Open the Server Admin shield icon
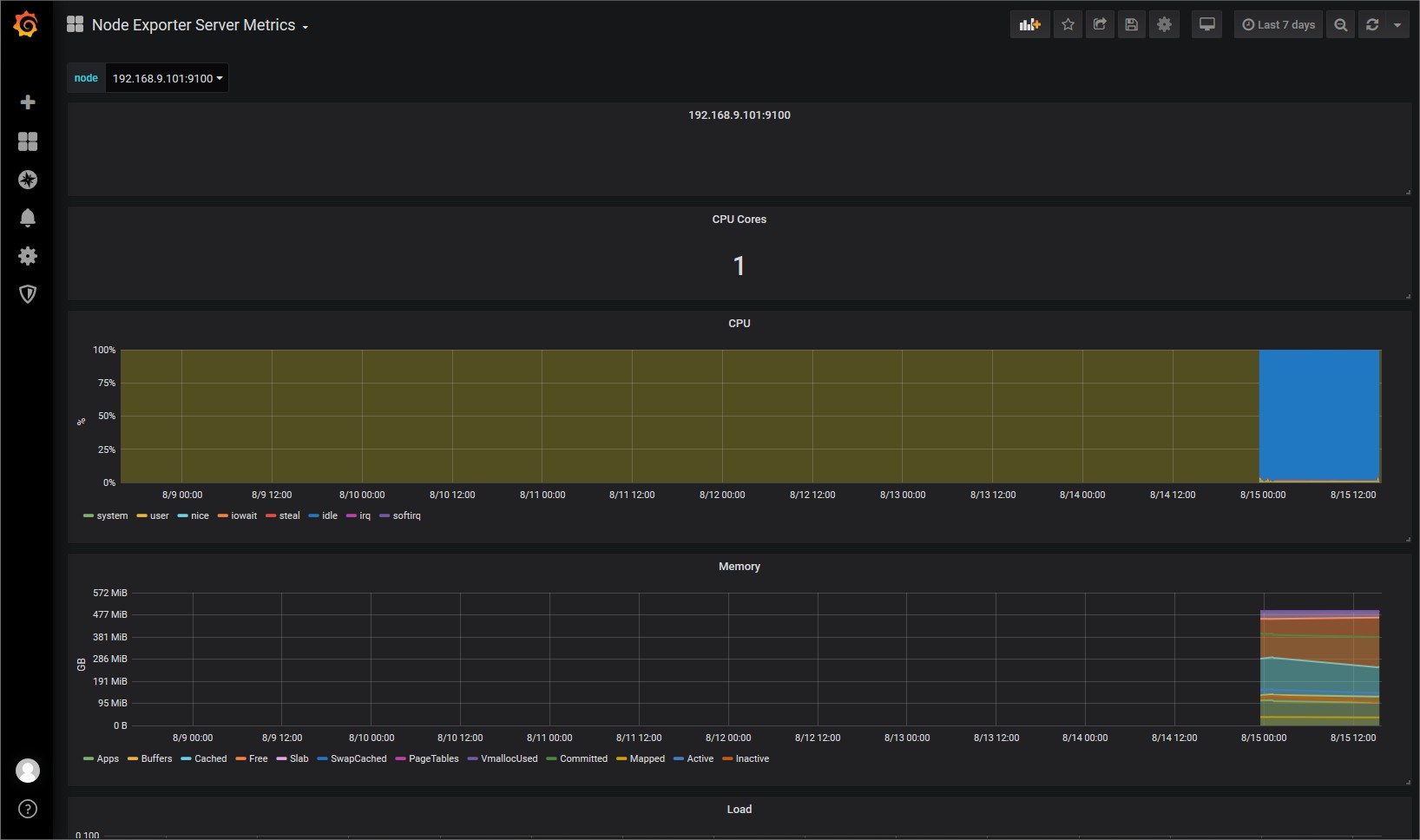 point(28,294)
